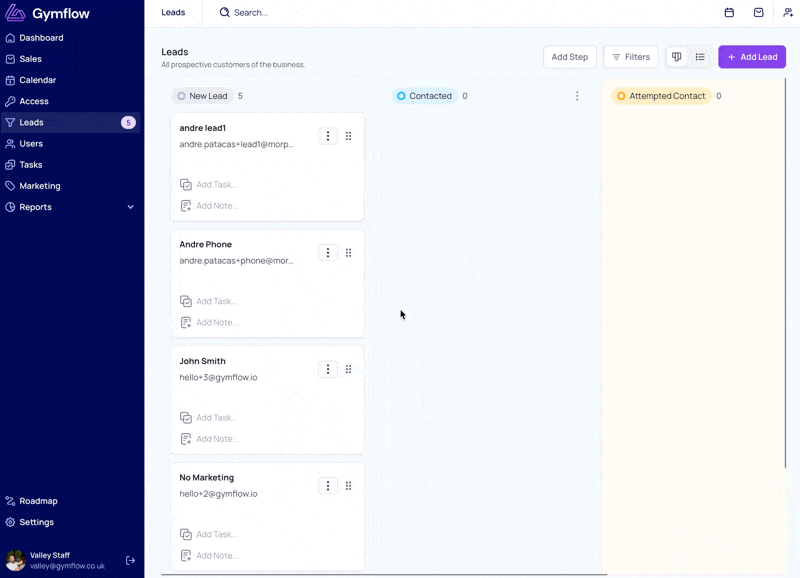Screen dimensions: 800x578
Task: Open the Filters button
Action: (631, 57)
